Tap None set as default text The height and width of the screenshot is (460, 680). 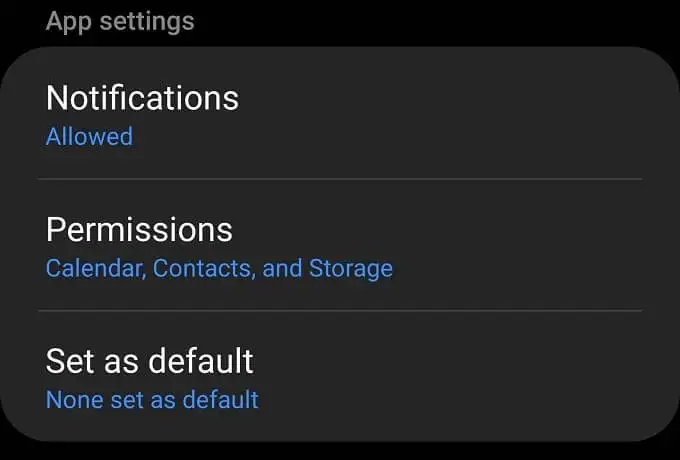pyautogui.click(x=152, y=399)
